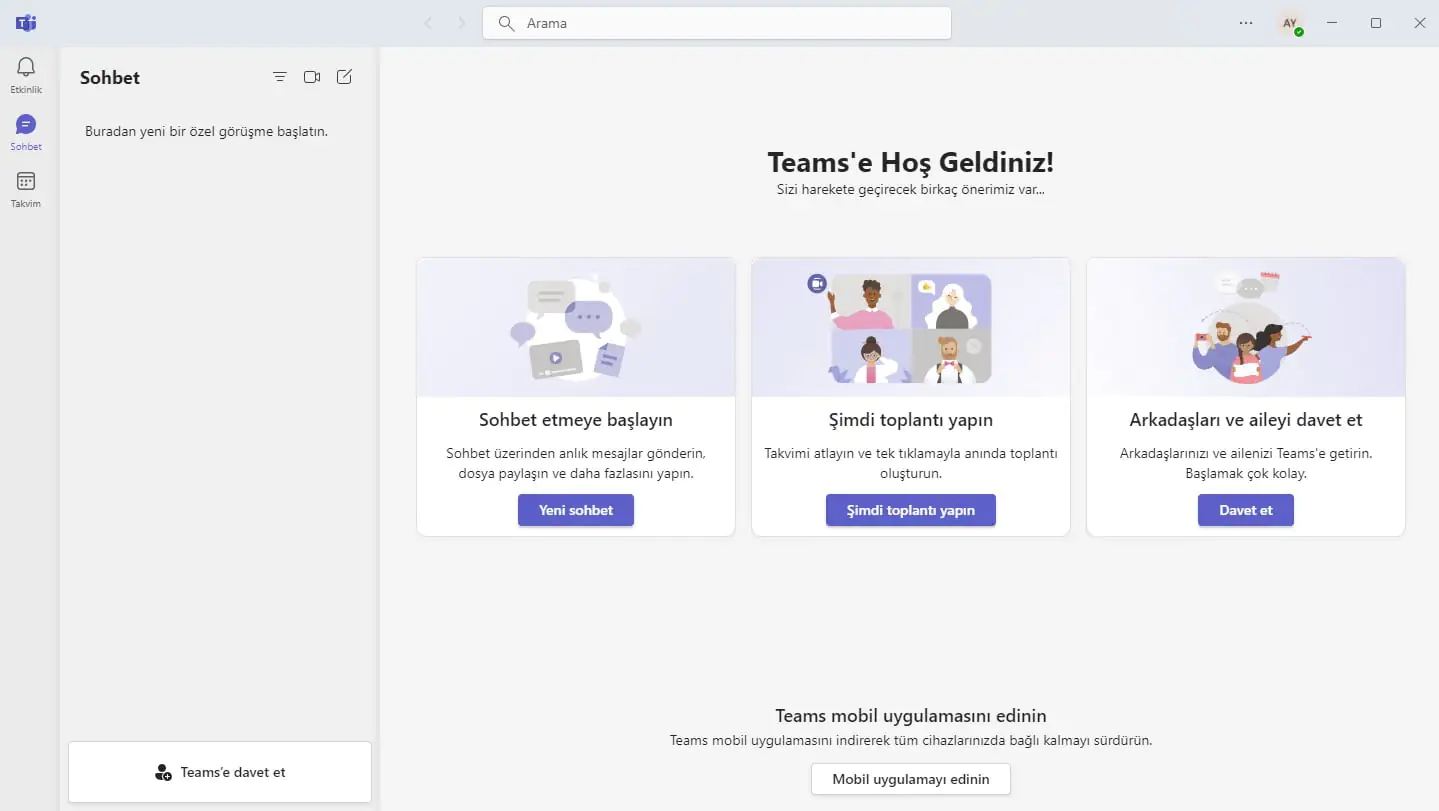Select the Sohbet chat icon in sidebar

[26, 125]
